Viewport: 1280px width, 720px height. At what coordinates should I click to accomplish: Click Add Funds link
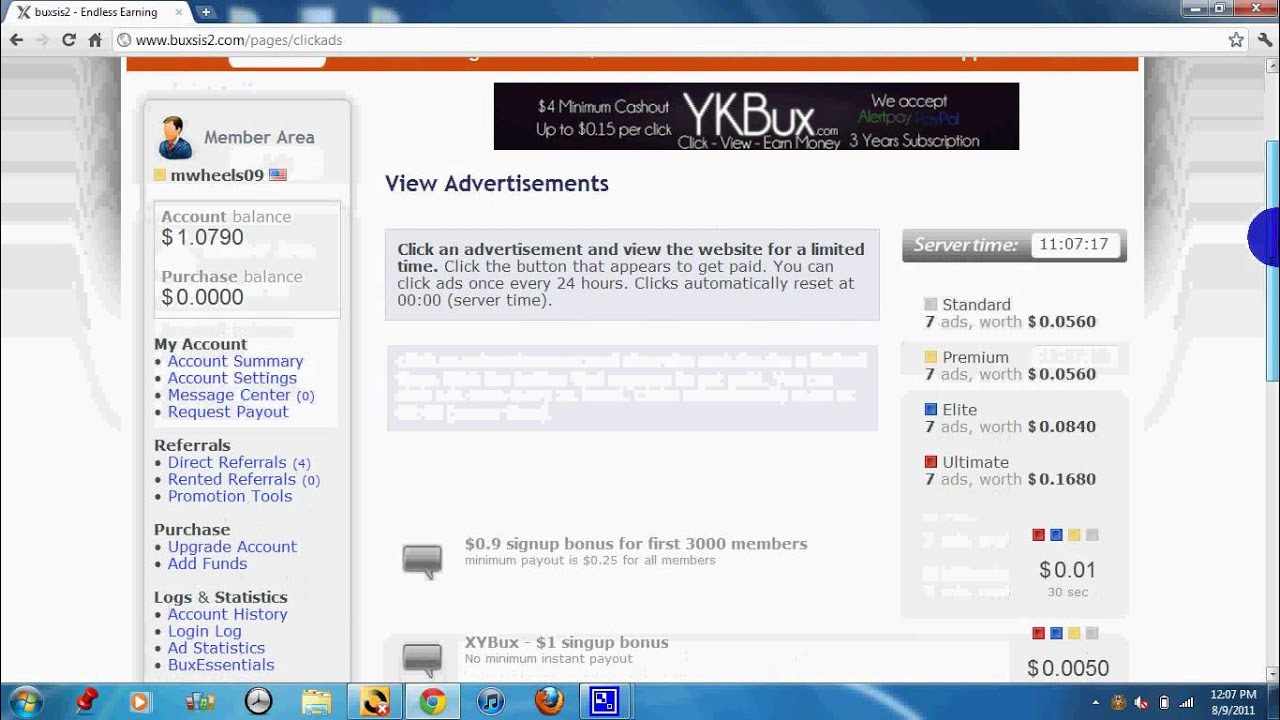click(x=207, y=564)
